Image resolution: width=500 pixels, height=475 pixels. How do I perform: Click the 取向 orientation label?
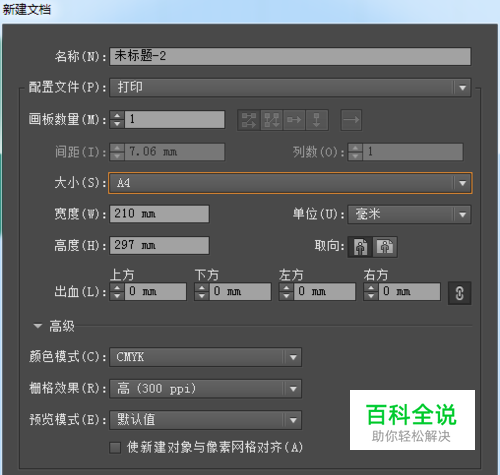coord(329,246)
